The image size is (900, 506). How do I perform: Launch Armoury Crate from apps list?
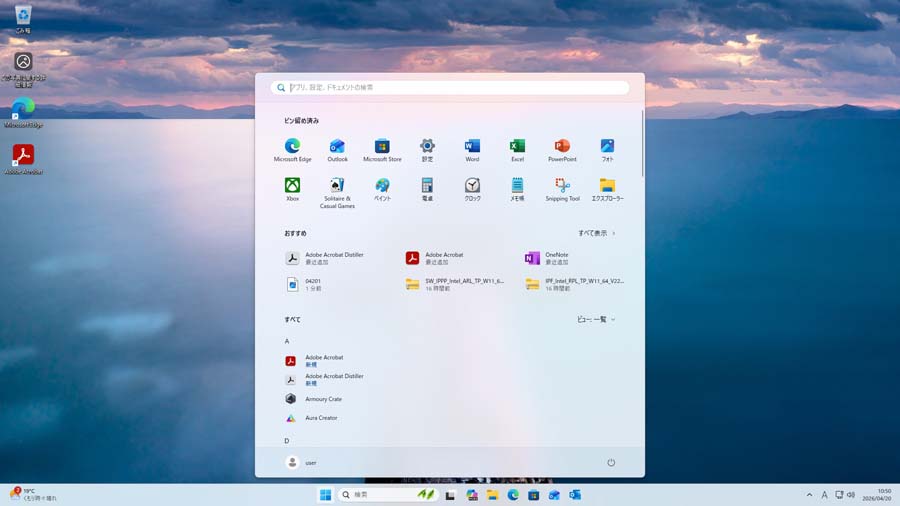[x=314, y=399]
